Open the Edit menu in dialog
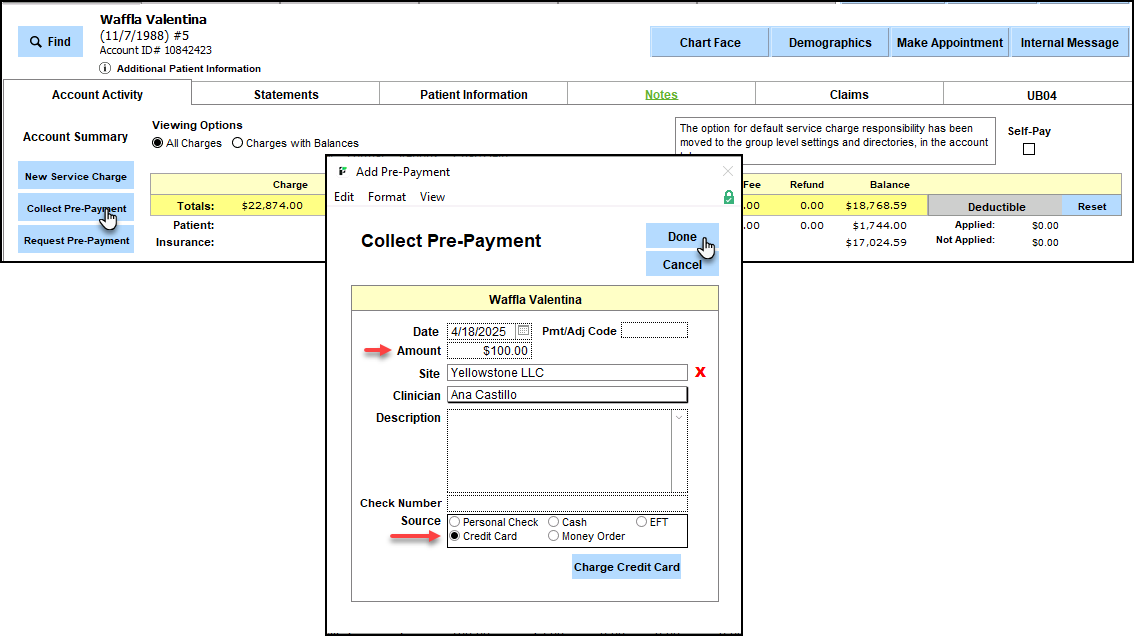 344,197
